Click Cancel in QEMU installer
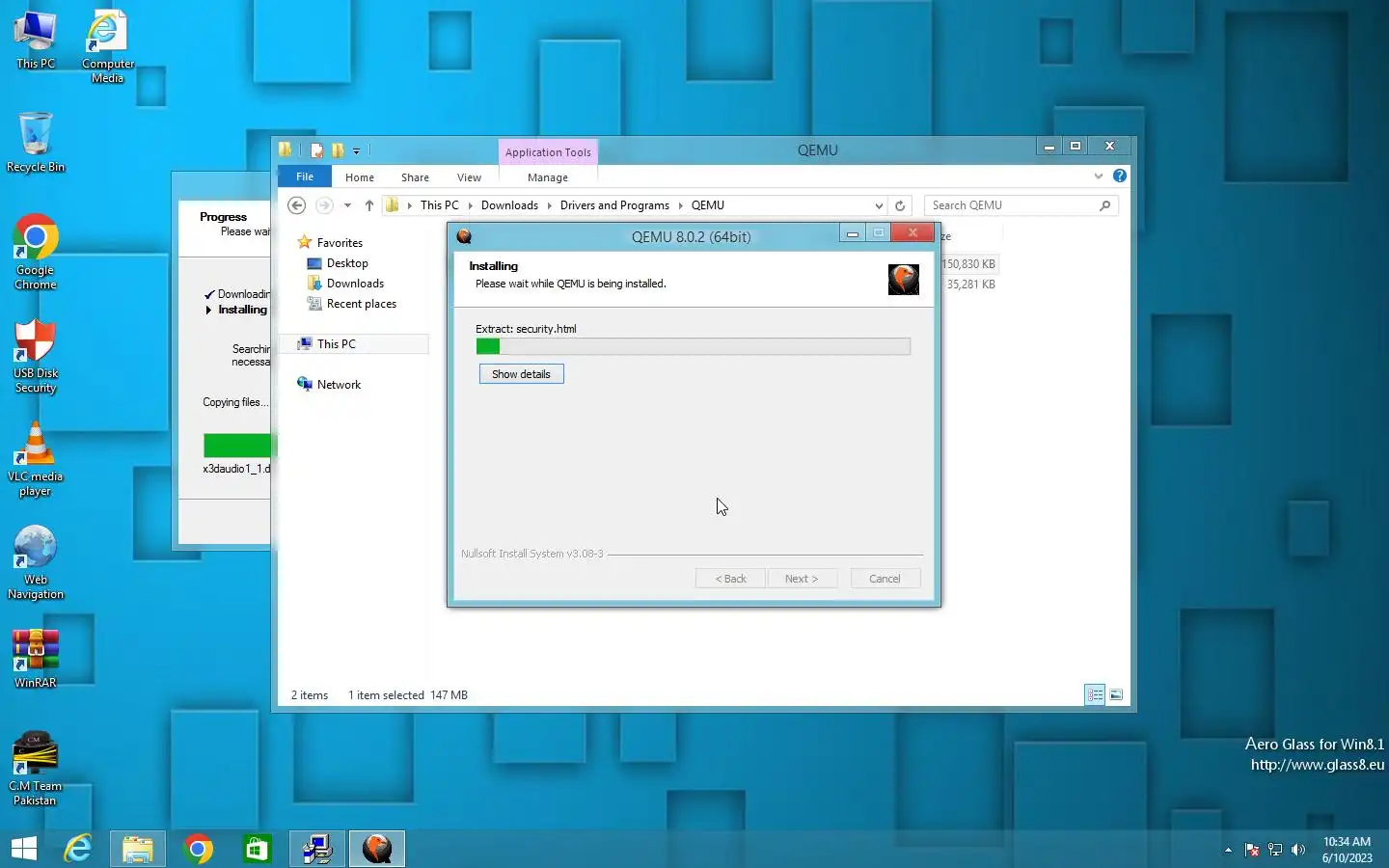Image resolution: width=1389 pixels, height=868 pixels. pyautogui.click(x=885, y=579)
